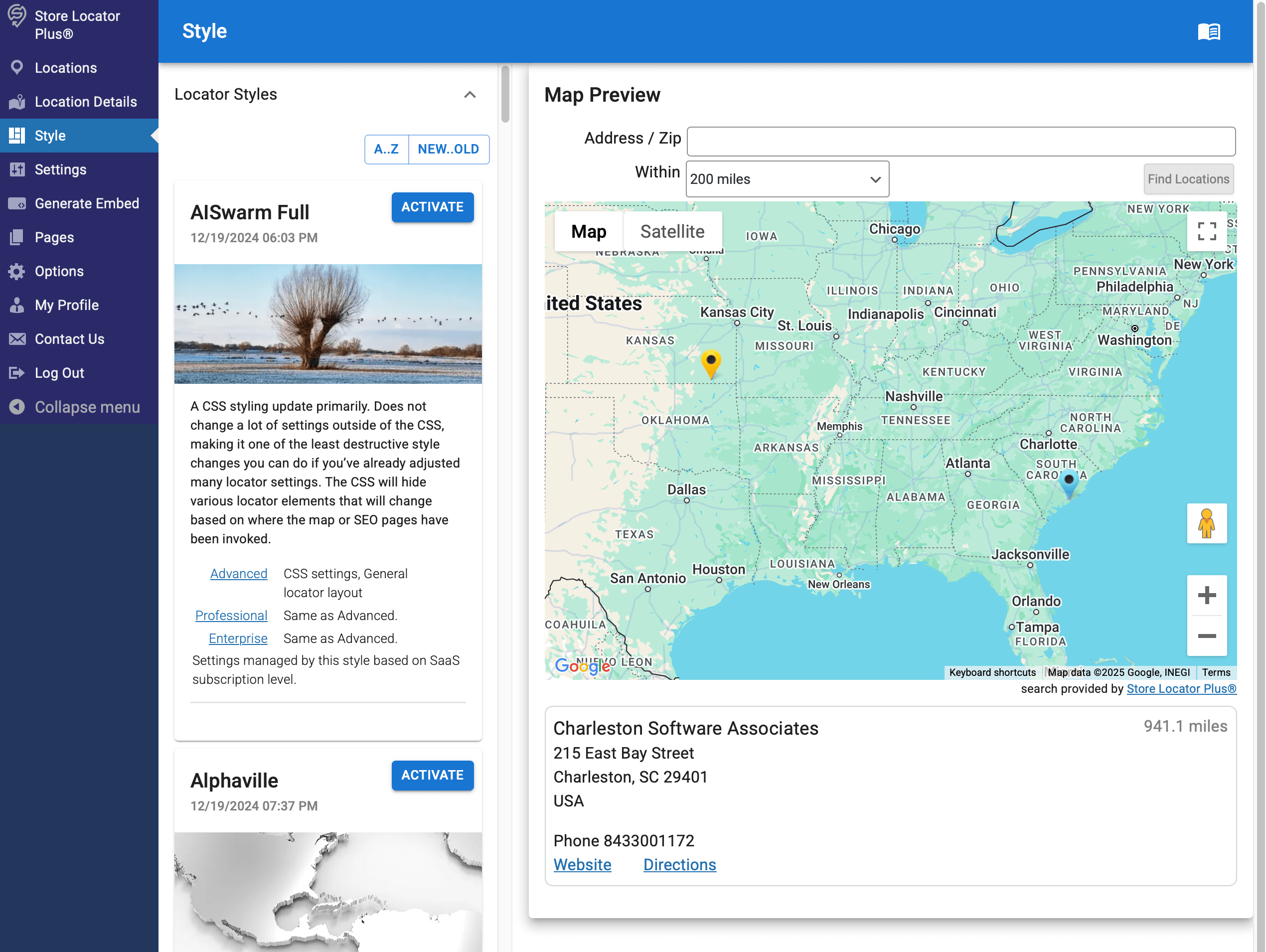This screenshot has height=952, width=1266.
Task: Click the Collapse menu arrow icon
Action: click(x=17, y=407)
